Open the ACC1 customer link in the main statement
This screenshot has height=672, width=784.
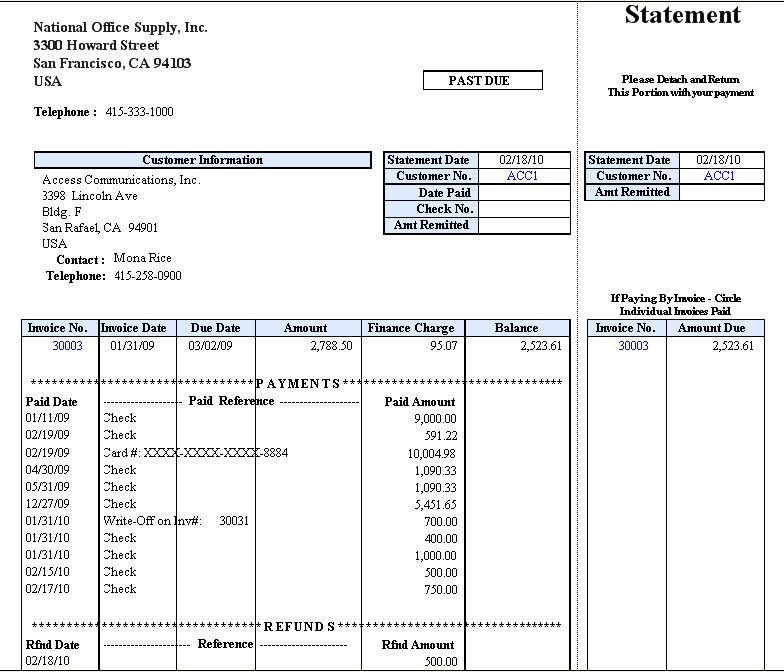click(522, 176)
